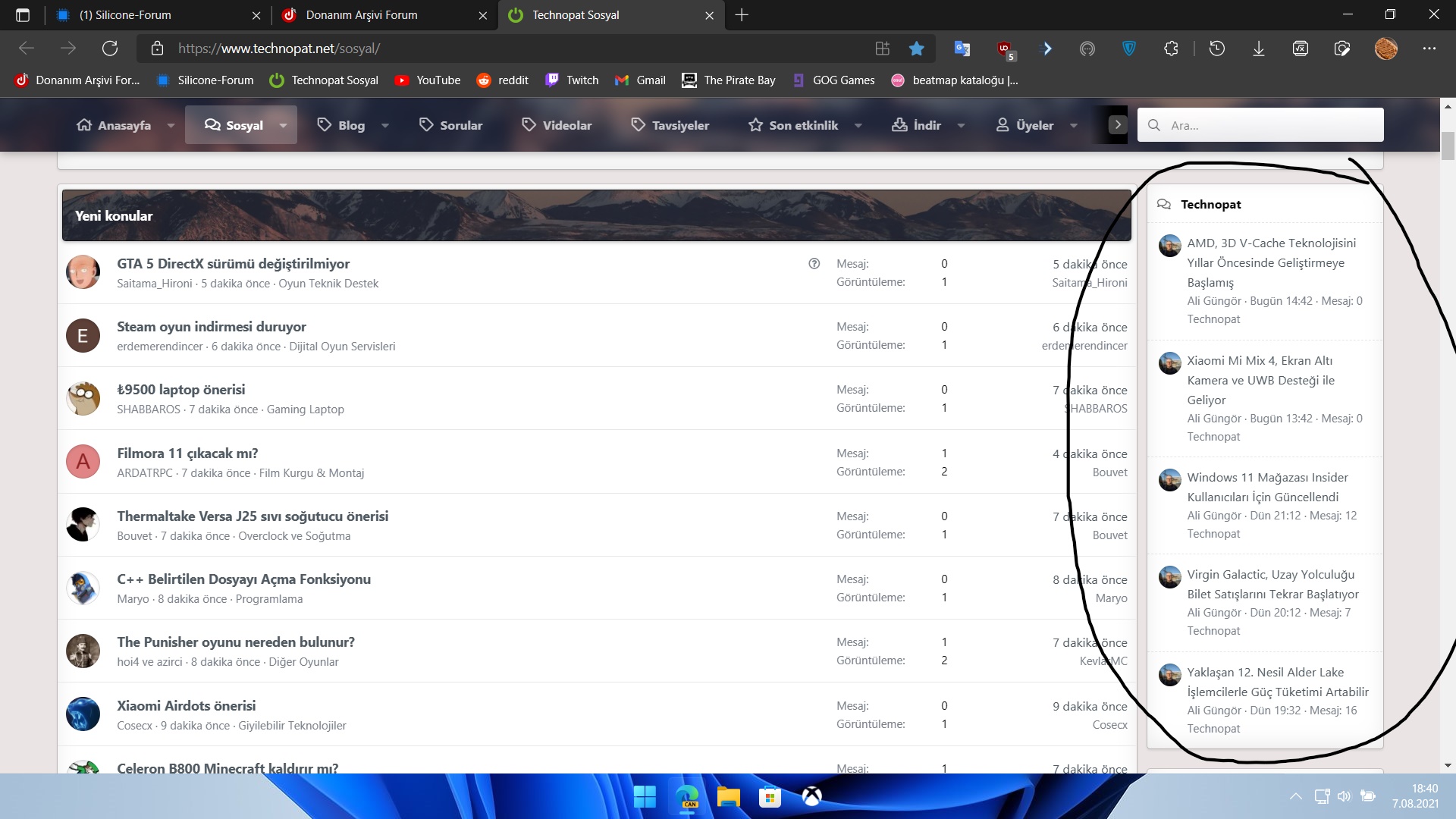Open Xbox app from taskbar
This screenshot has height=819, width=1456.
[812, 797]
